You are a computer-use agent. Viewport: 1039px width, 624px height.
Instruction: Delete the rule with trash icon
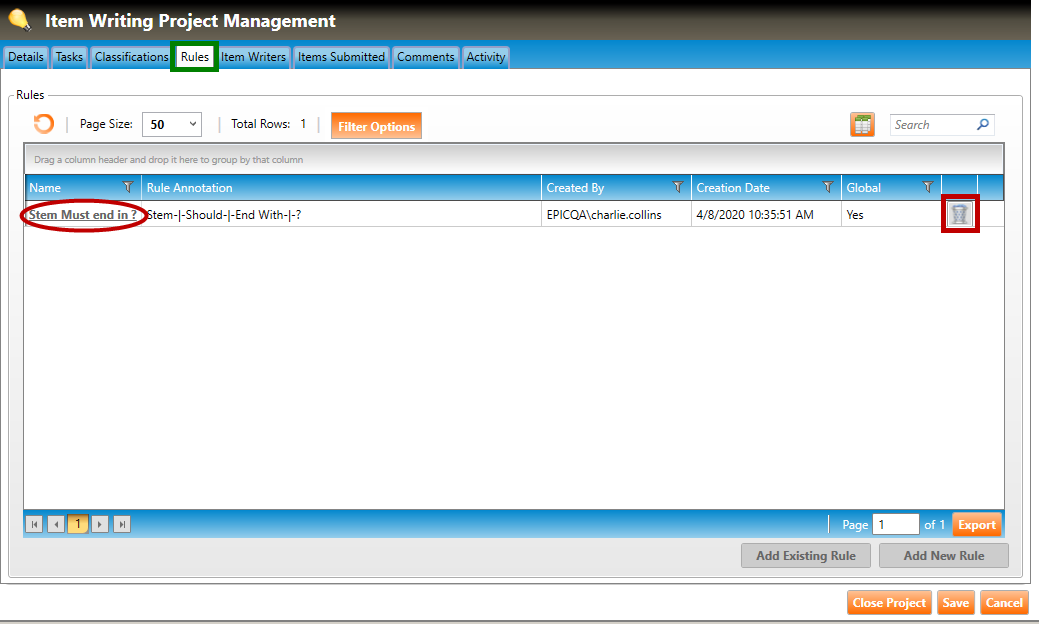(960, 214)
